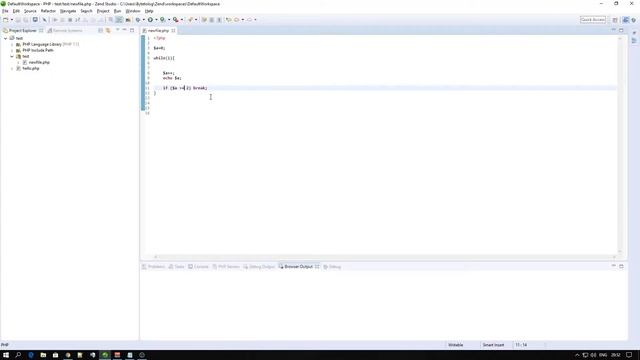This screenshot has height=360, width=640.
Task: Click the Back navigation toolbar arrow
Action: [237, 20]
